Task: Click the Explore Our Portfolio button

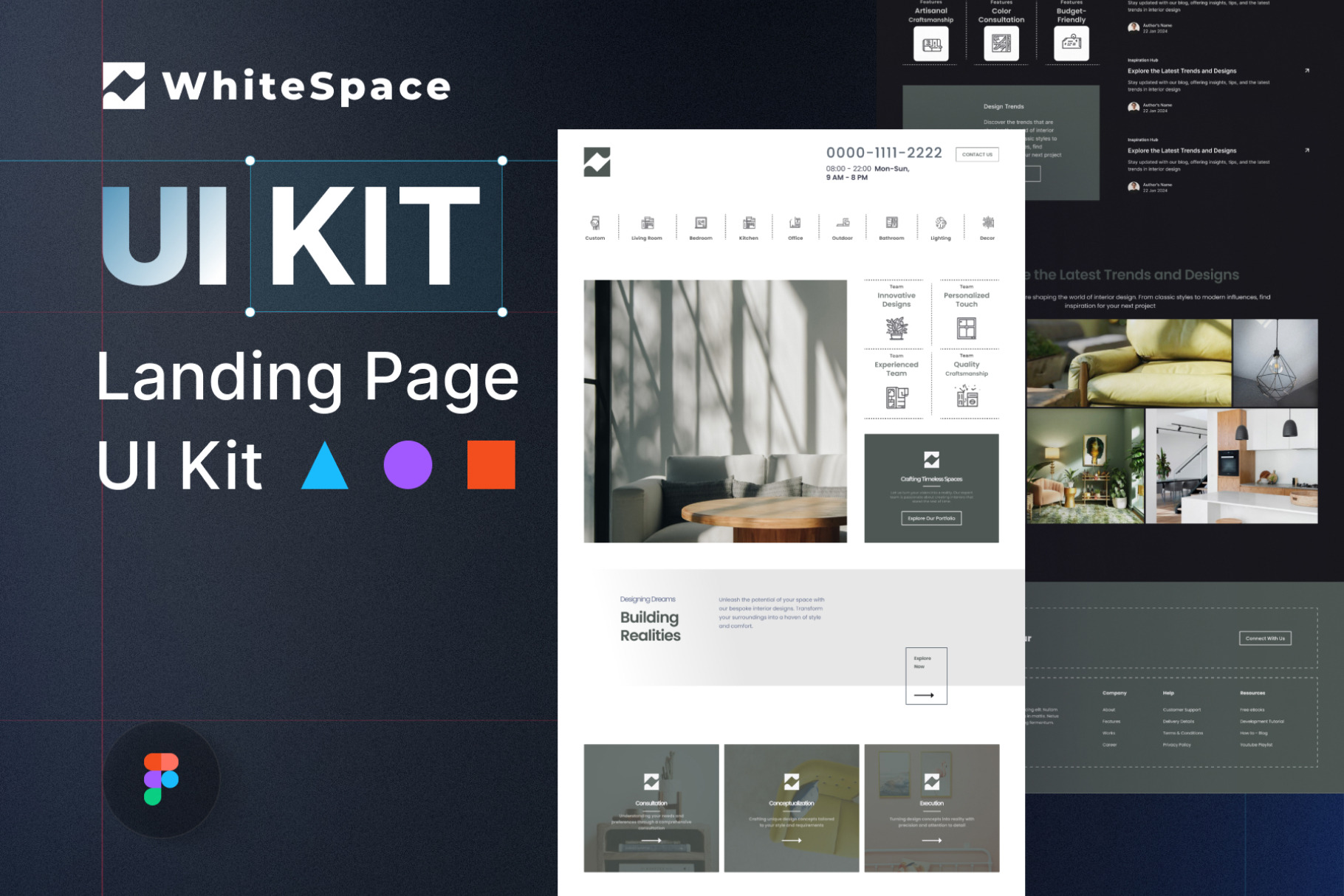Action: point(931,518)
